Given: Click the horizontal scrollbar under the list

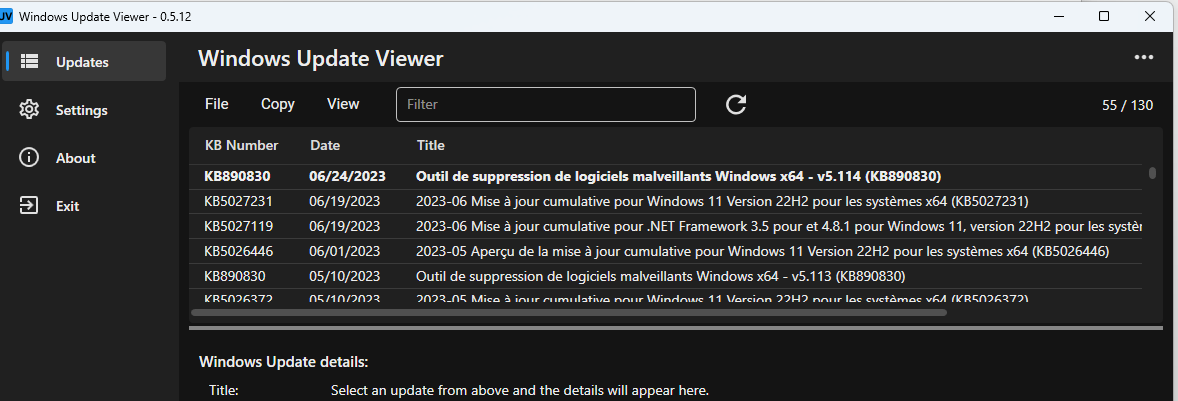Looking at the screenshot, I should [x=570, y=311].
